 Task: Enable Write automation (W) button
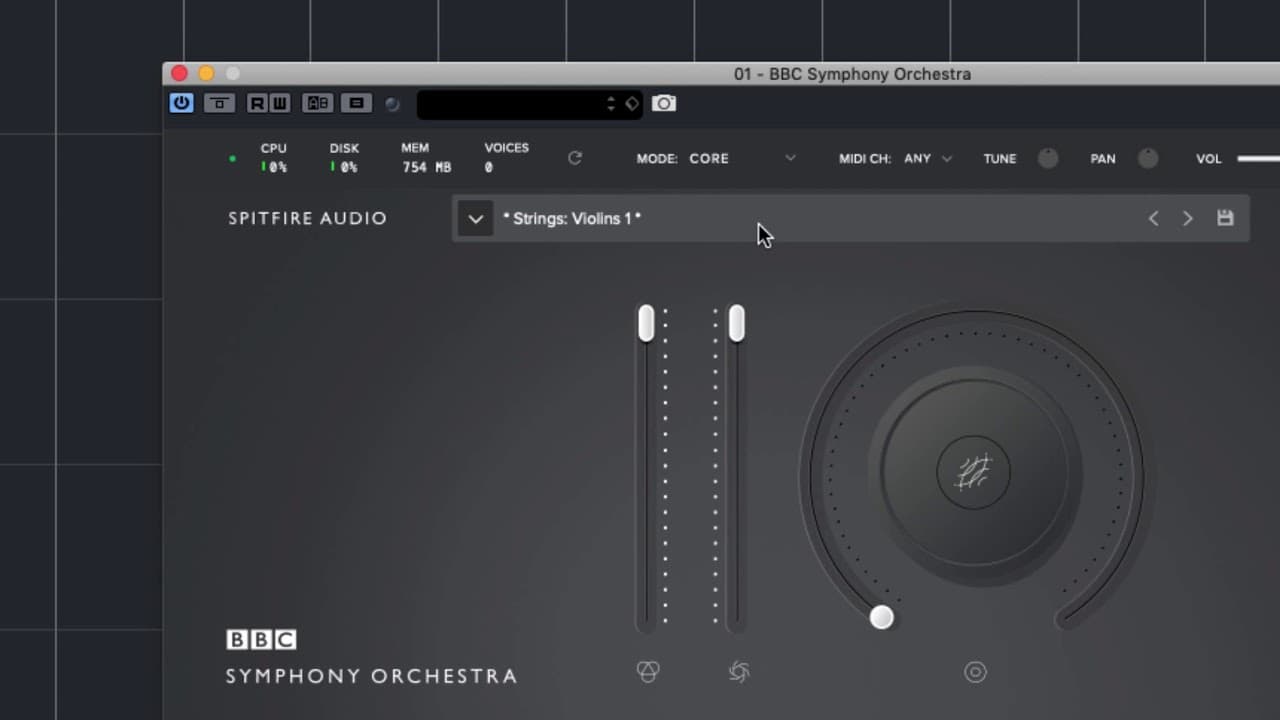(x=279, y=103)
